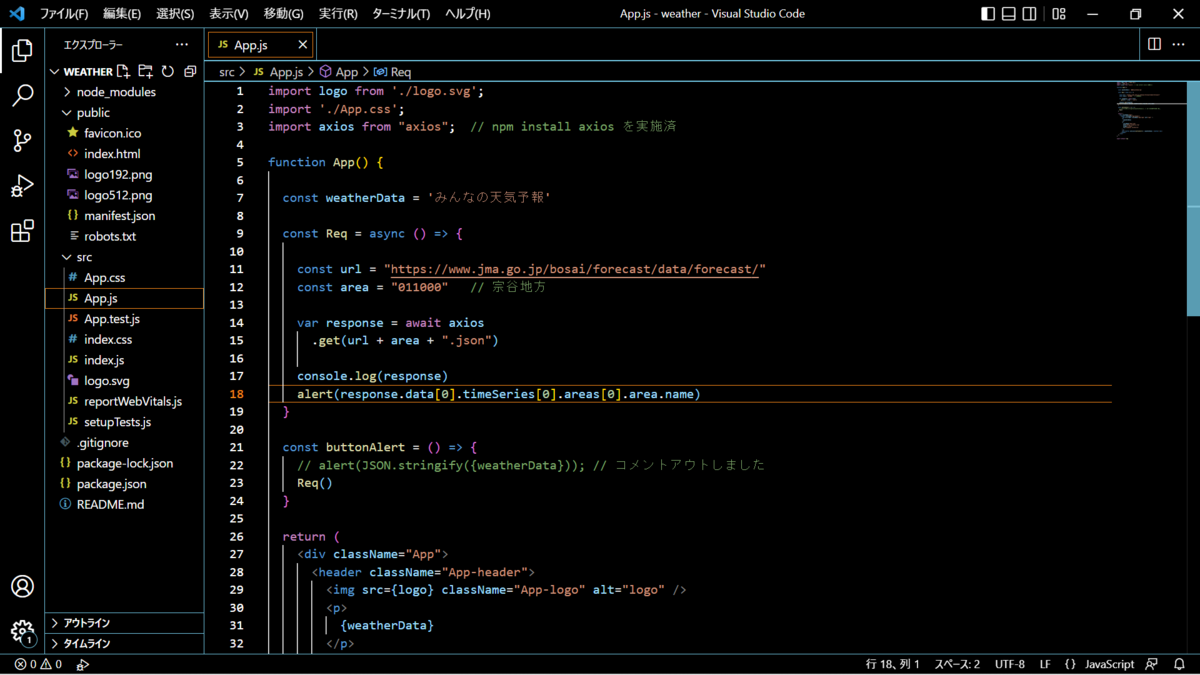Screen dimensions: 1200x675
Task: Toggle primary side bar layout icon
Action: 988,14
